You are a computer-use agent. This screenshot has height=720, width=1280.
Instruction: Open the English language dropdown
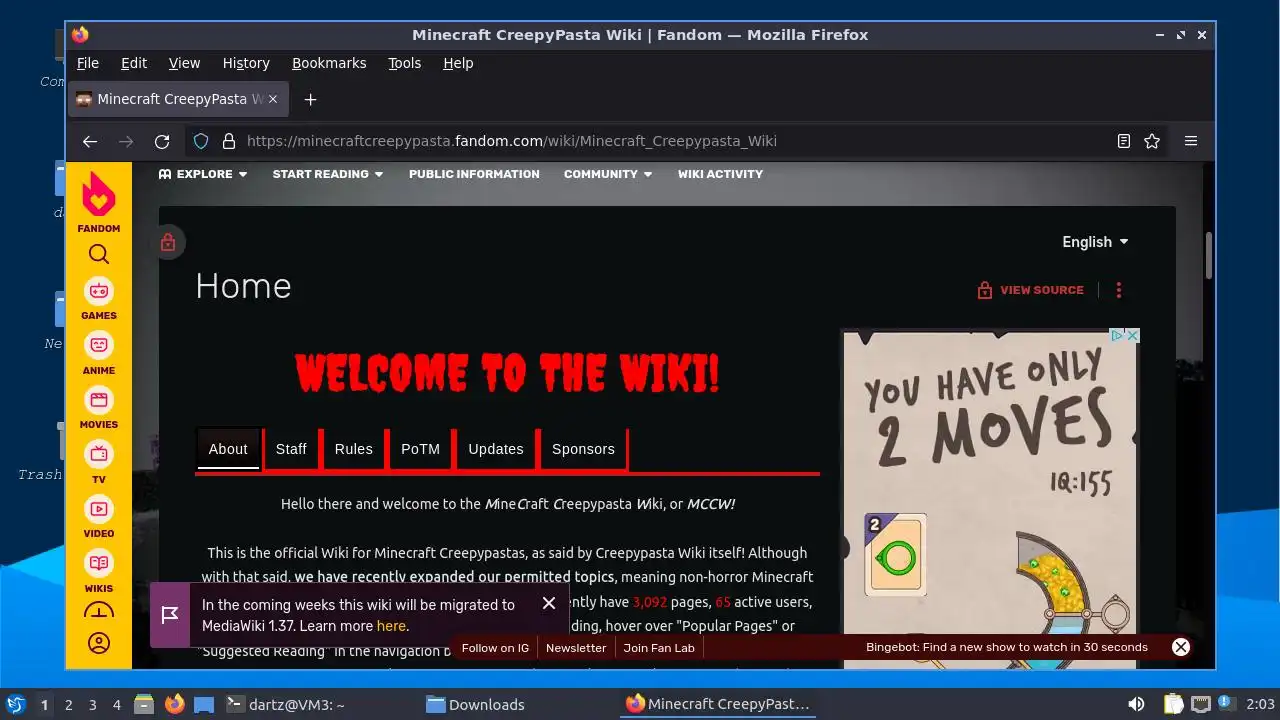click(x=1095, y=242)
